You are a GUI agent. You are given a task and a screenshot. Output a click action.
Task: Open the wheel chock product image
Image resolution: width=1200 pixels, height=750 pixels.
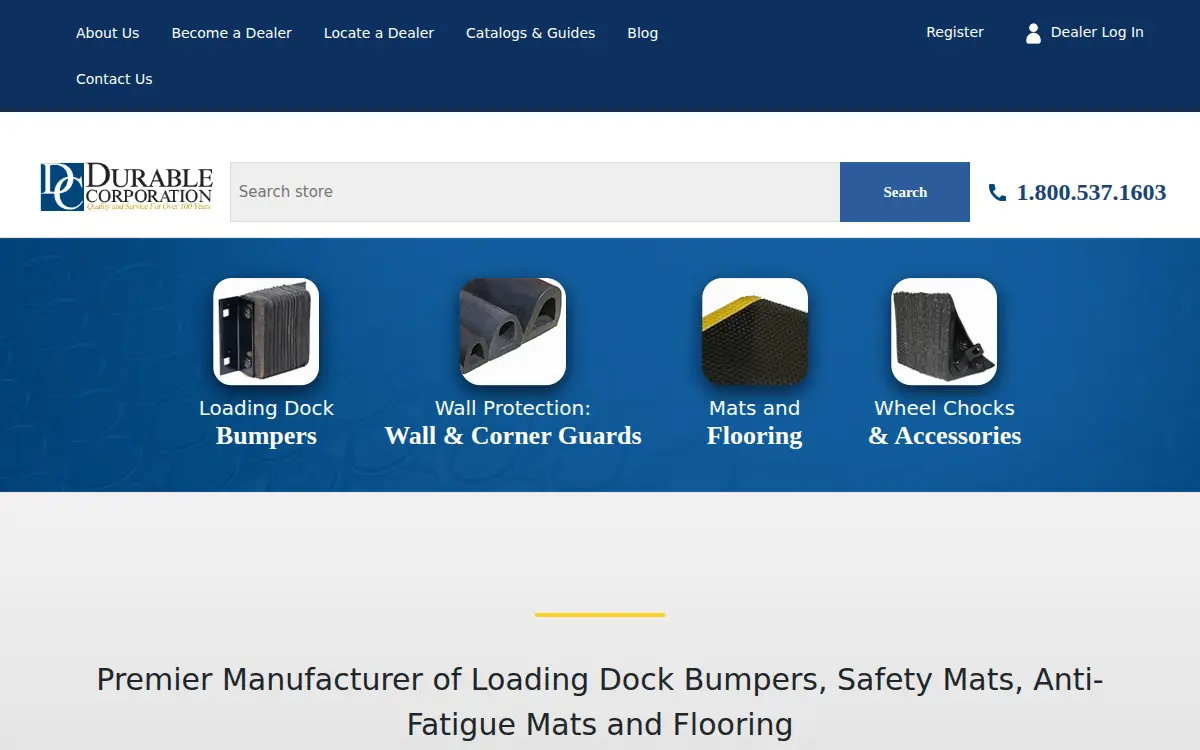(944, 331)
